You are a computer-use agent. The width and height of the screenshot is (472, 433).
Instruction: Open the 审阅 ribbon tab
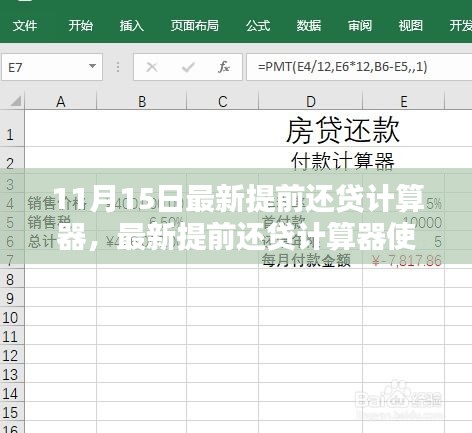[x=360, y=25]
